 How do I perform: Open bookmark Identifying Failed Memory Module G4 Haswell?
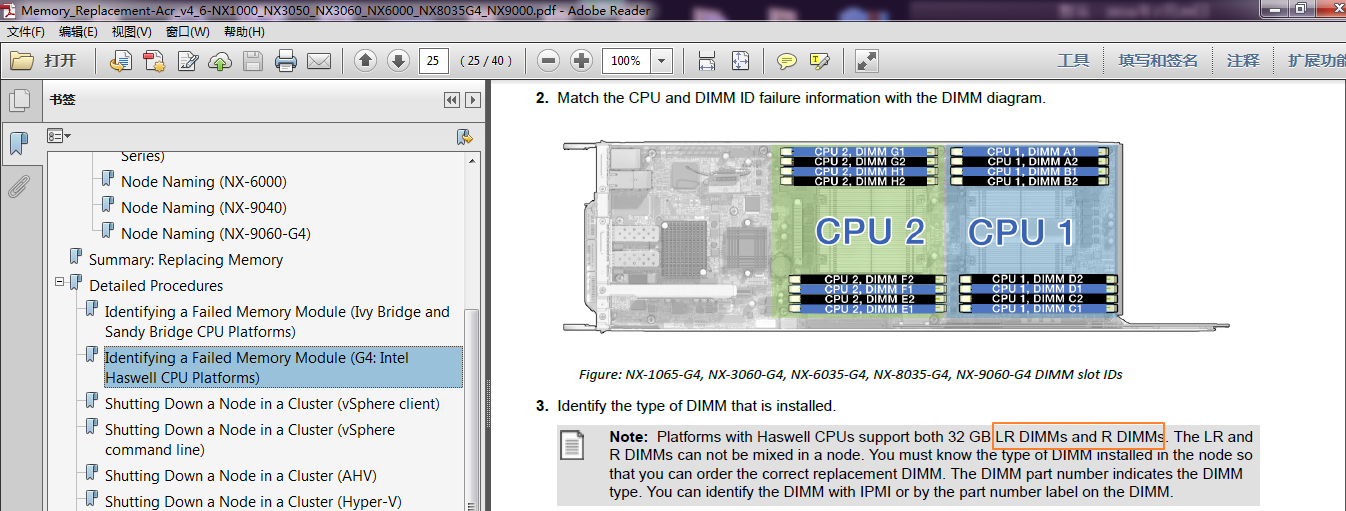coord(283,368)
